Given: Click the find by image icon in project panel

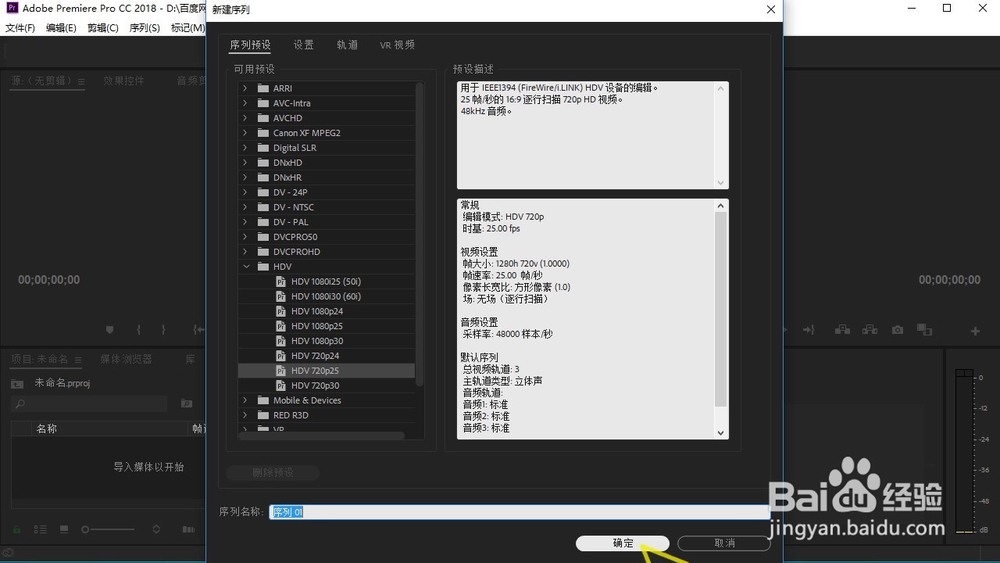Looking at the screenshot, I should pos(186,403).
